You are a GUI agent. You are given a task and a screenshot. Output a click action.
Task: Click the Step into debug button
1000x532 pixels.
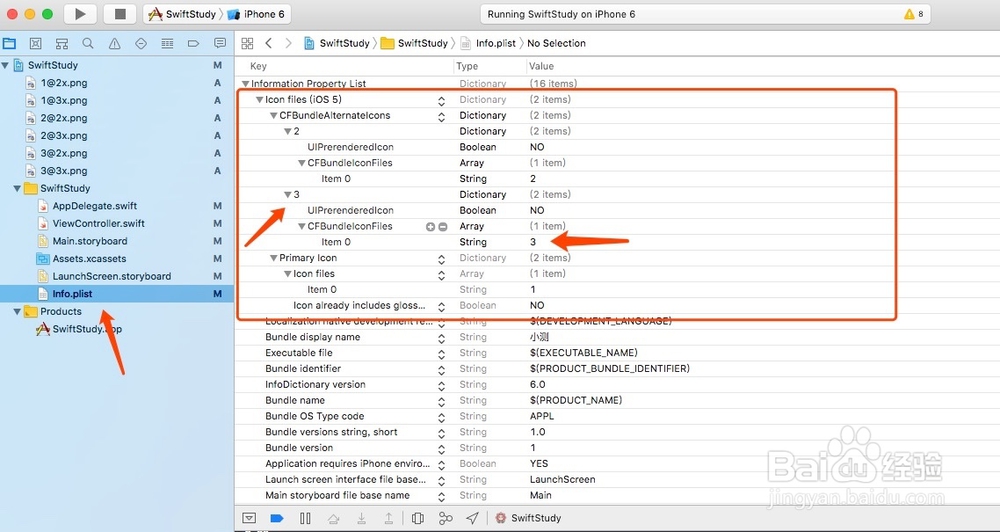(x=361, y=518)
